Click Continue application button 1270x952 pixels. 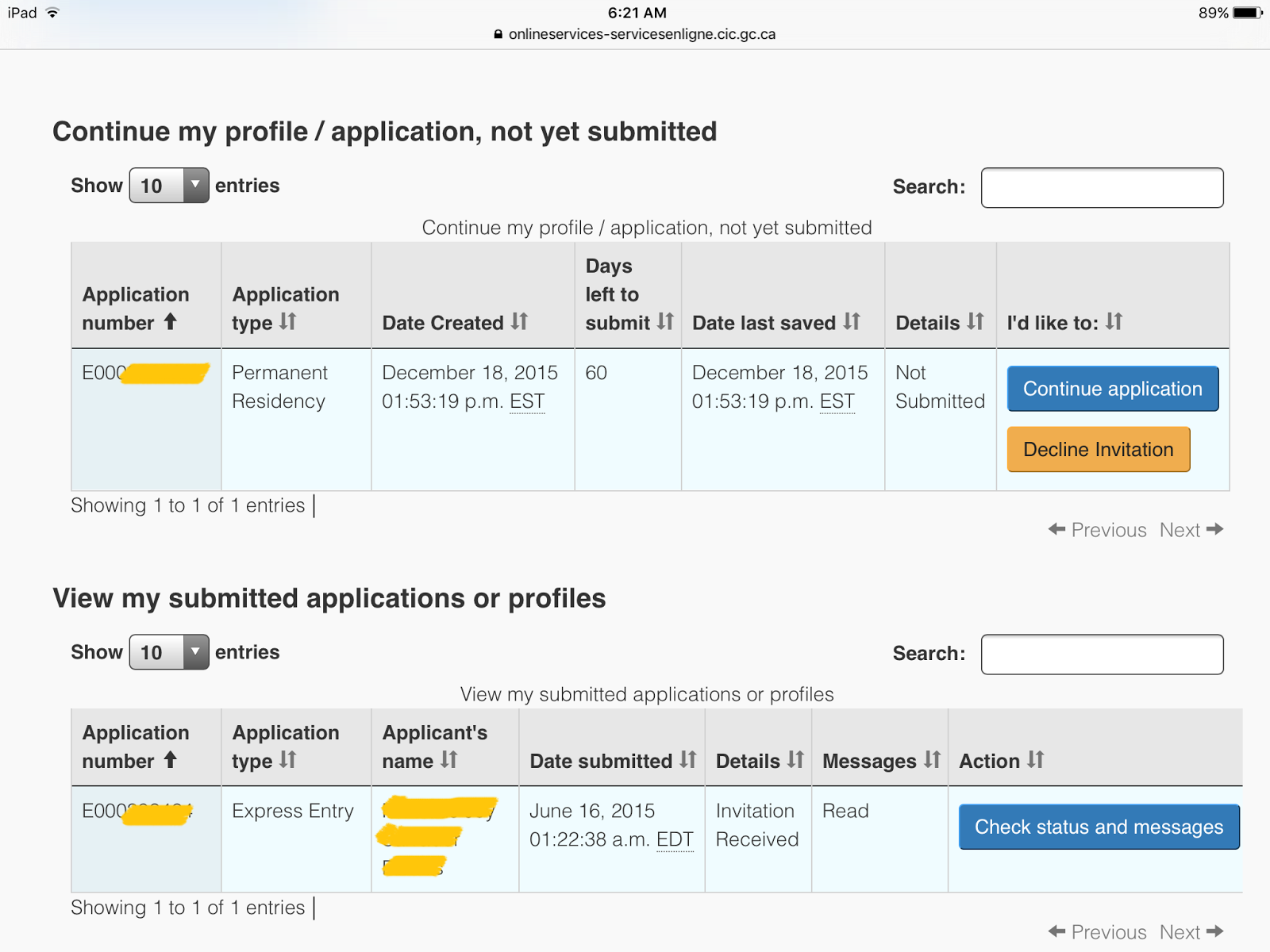(x=1112, y=389)
